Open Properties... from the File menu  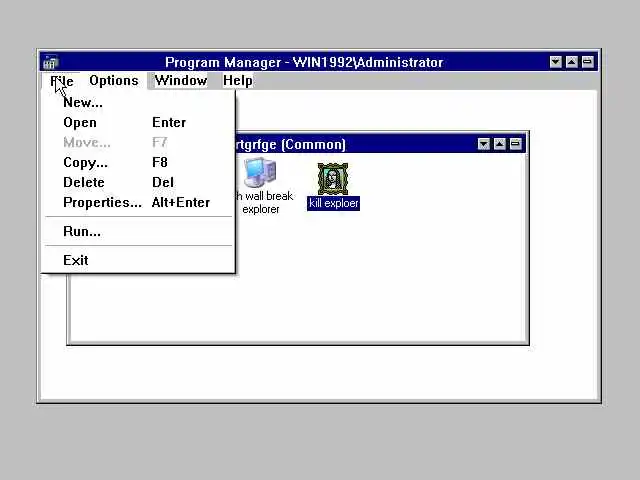(138, 202)
